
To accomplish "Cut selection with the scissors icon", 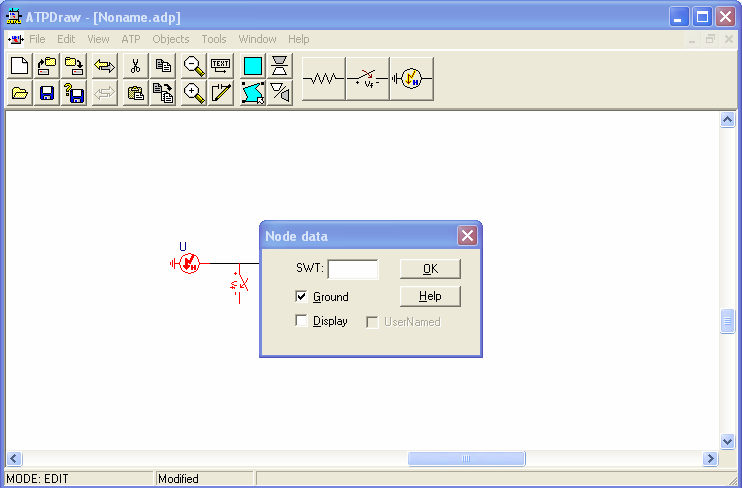I will pyautogui.click(x=136, y=65).
